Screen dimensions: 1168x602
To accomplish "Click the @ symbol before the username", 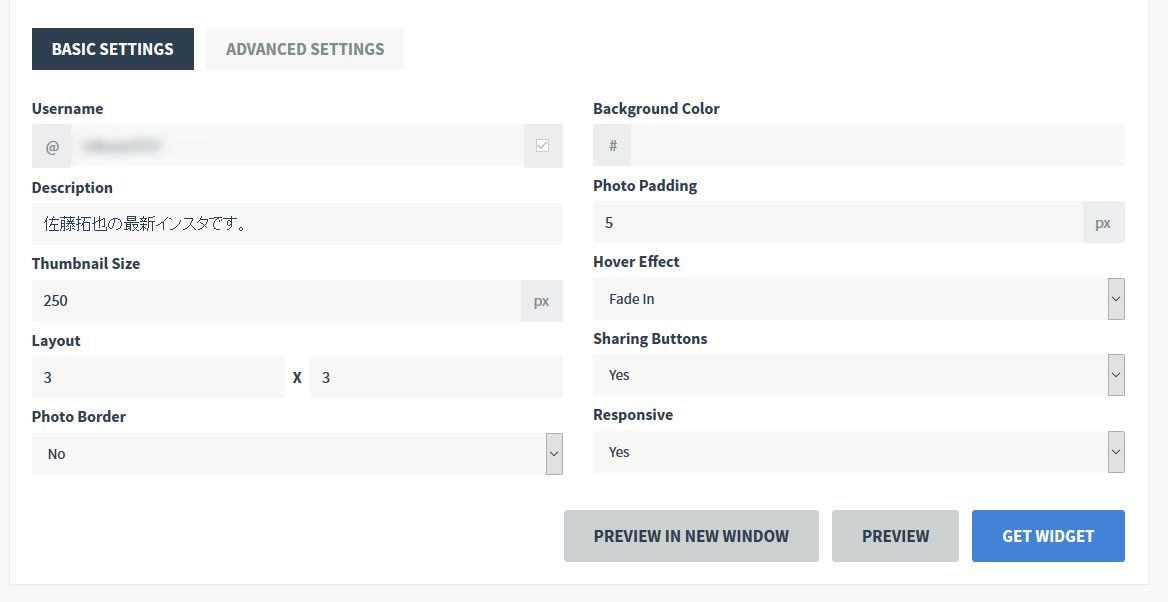I will pyautogui.click(x=52, y=146).
